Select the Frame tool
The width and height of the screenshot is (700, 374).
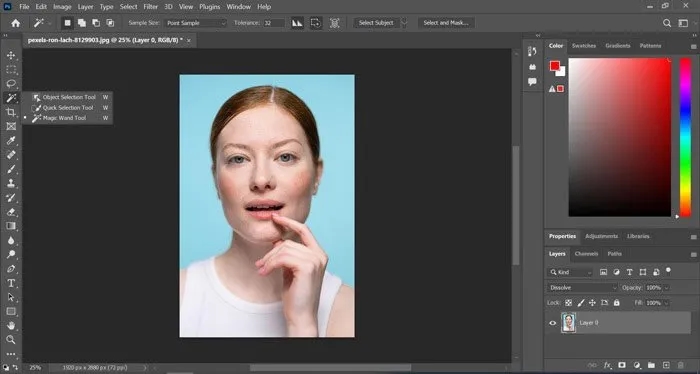11,126
